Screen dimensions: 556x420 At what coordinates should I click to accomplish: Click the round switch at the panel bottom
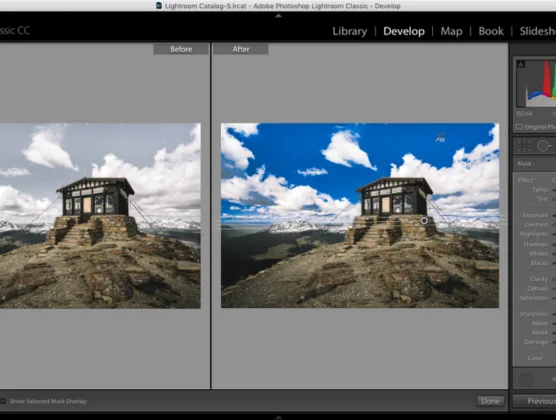(x=526, y=380)
